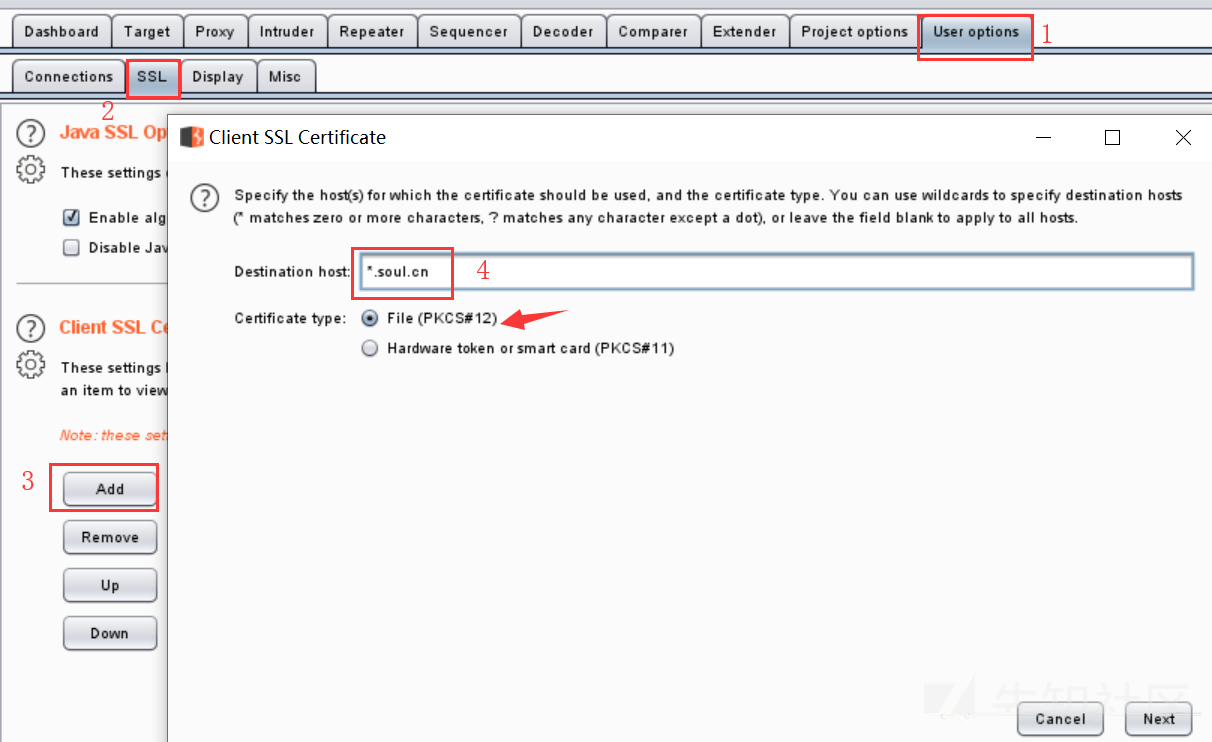Go to the Repeater tab
This screenshot has height=742, width=1212.
coord(371,31)
